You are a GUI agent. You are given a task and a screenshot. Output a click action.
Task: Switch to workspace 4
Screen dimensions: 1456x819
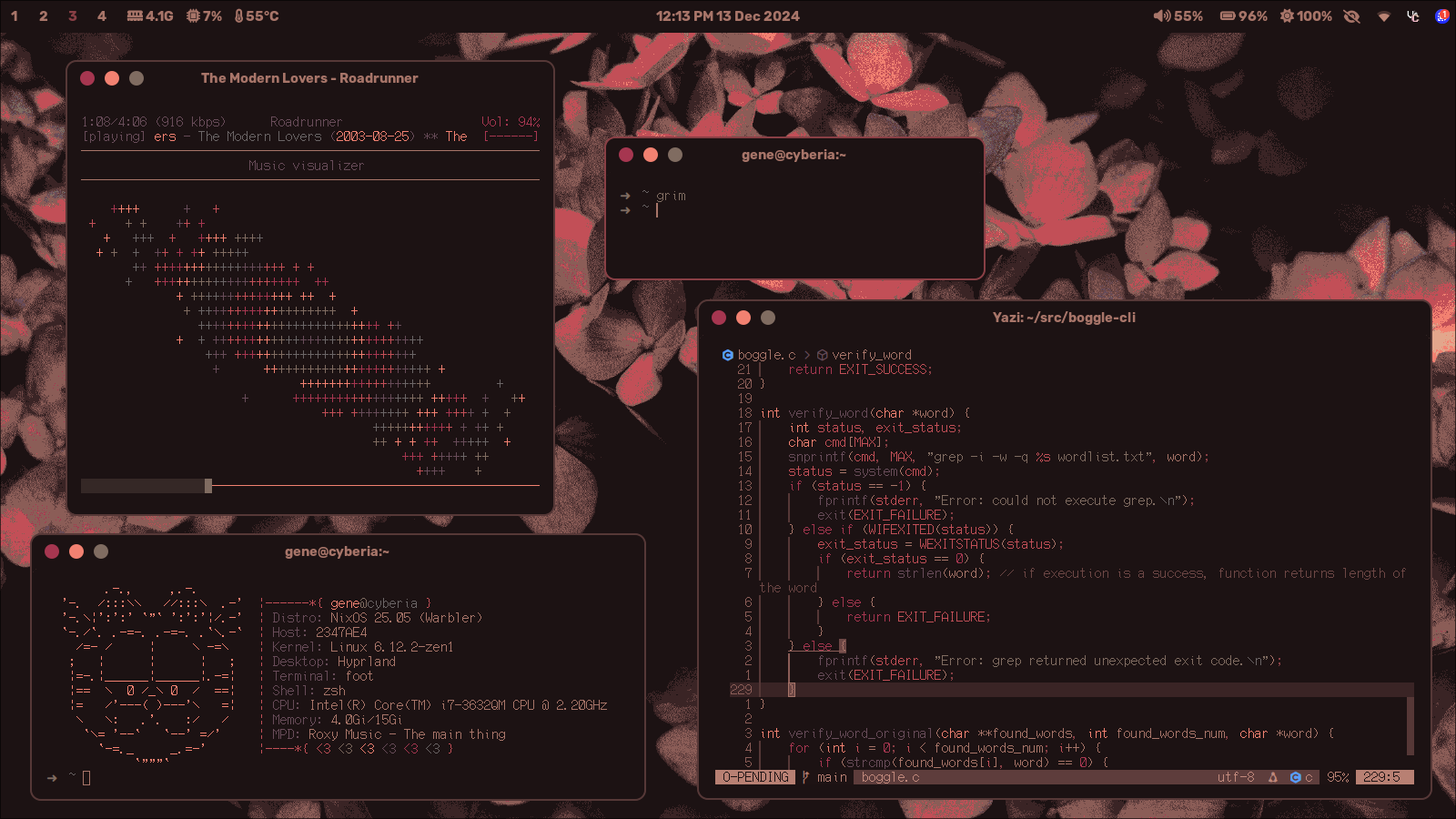tap(101, 16)
